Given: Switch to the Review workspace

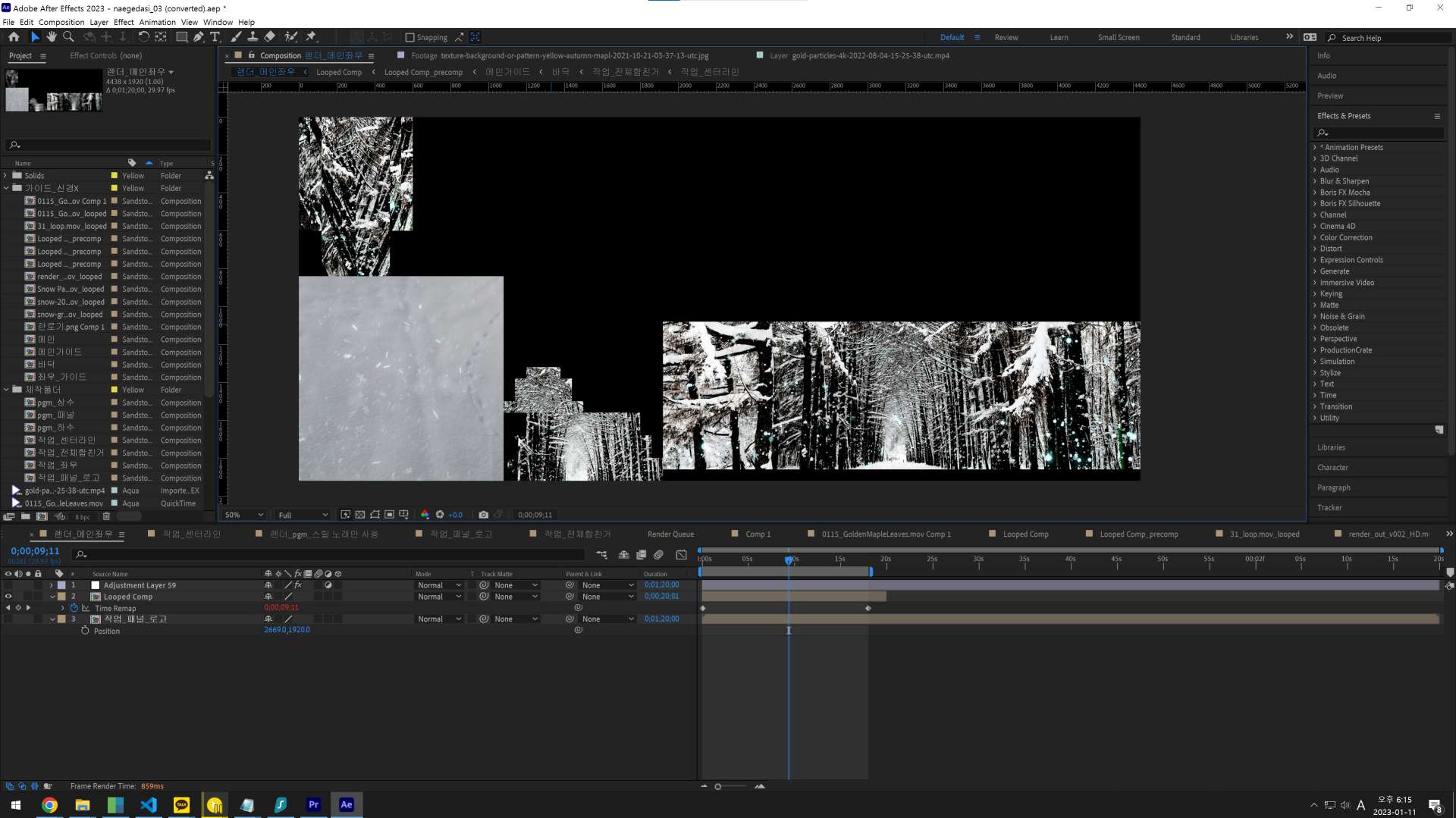Looking at the screenshot, I should click(x=1006, y=37).
